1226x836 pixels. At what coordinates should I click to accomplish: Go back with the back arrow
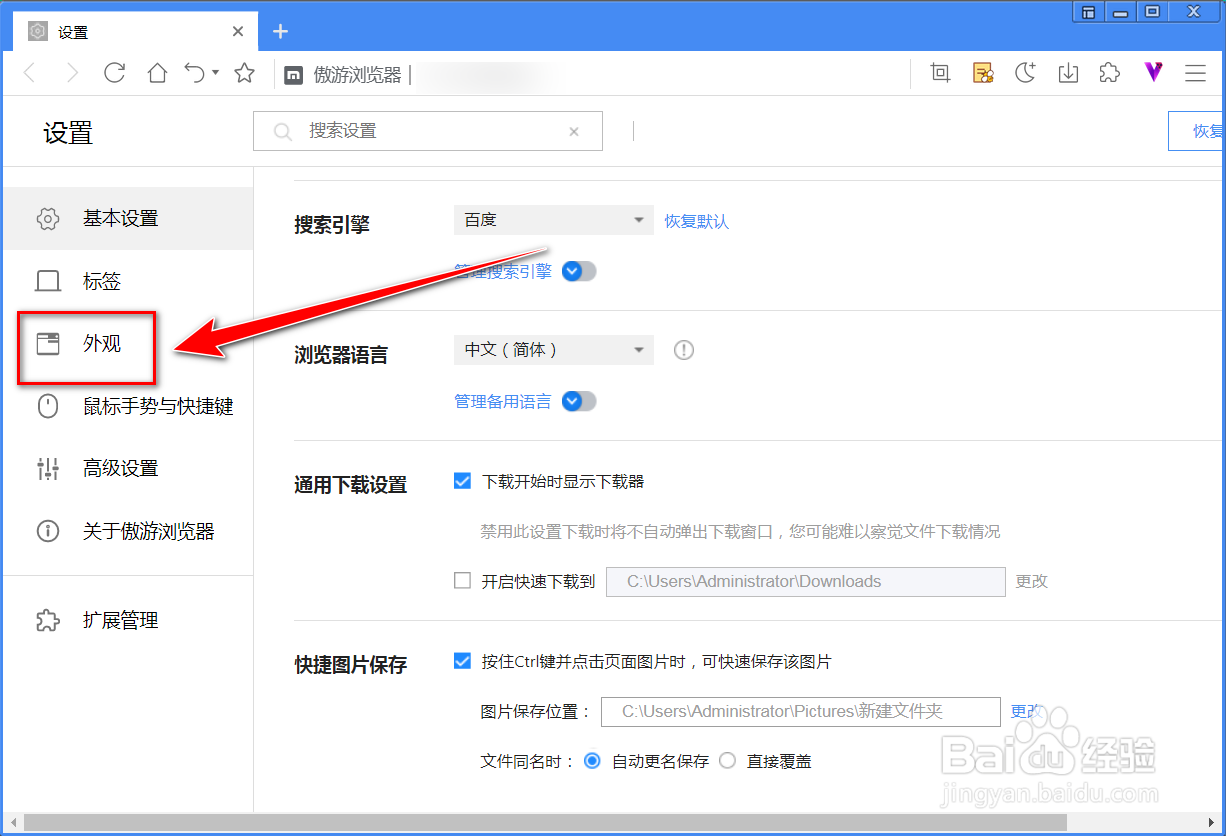tap(30, 73)
